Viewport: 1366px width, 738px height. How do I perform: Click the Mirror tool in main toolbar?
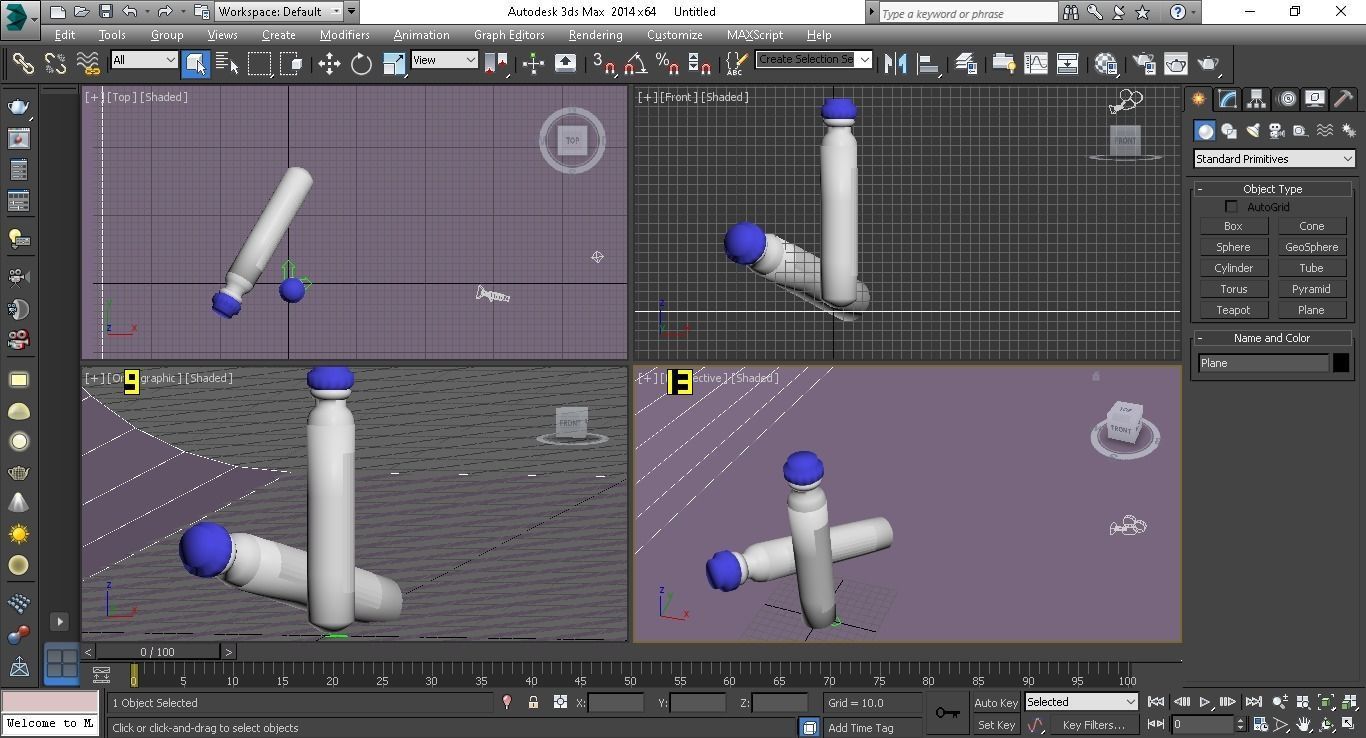click(x=896, y=64)
